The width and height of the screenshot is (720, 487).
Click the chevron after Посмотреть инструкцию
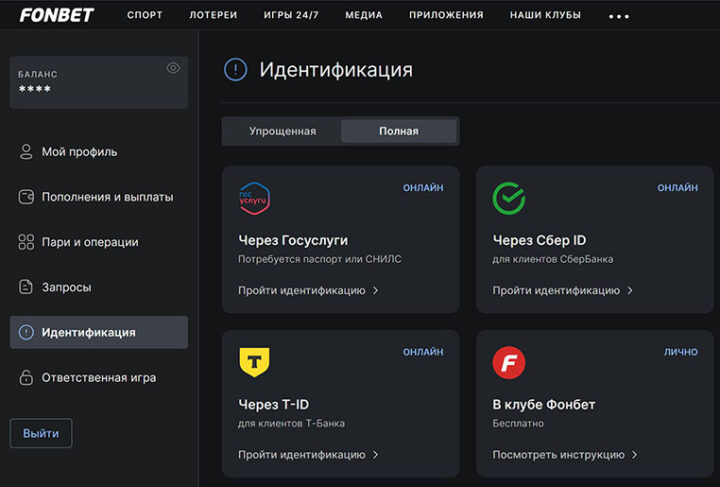pos(635,455)
